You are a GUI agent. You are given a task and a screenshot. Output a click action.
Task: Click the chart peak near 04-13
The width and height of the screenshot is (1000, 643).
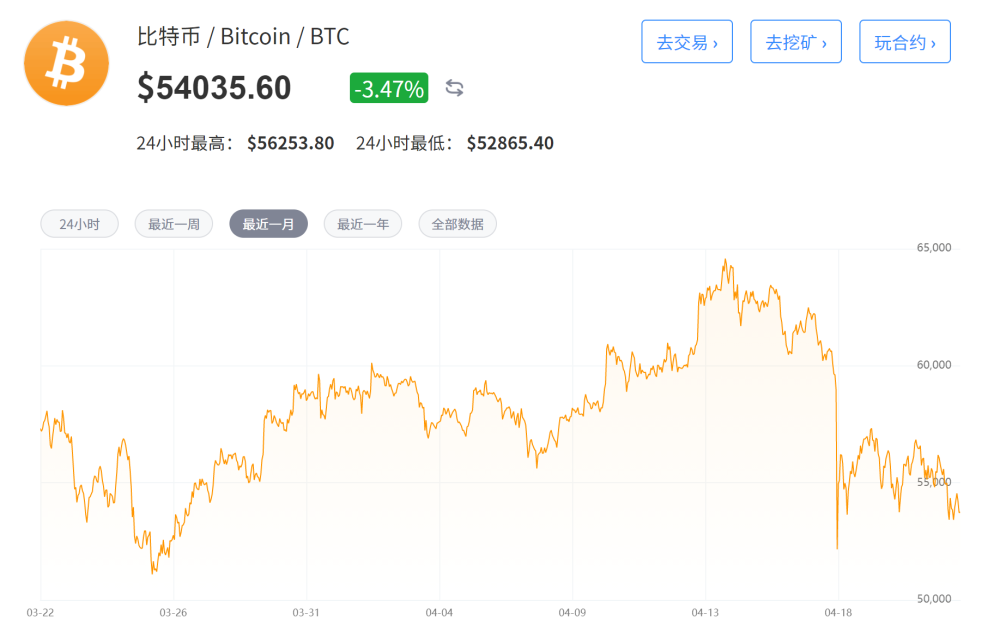click(x=726, y=260)
